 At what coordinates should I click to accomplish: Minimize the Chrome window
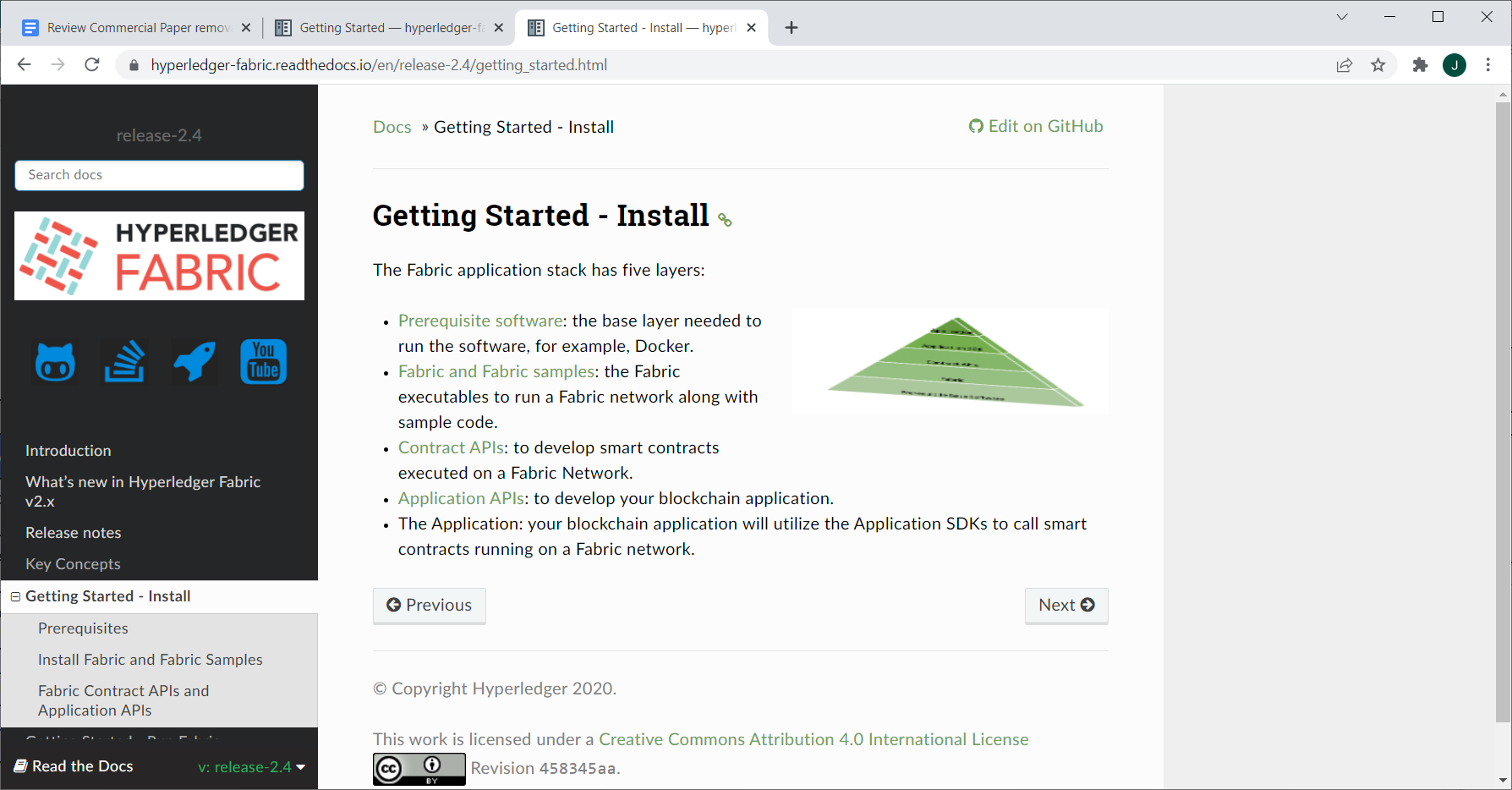pos(1389,17)
